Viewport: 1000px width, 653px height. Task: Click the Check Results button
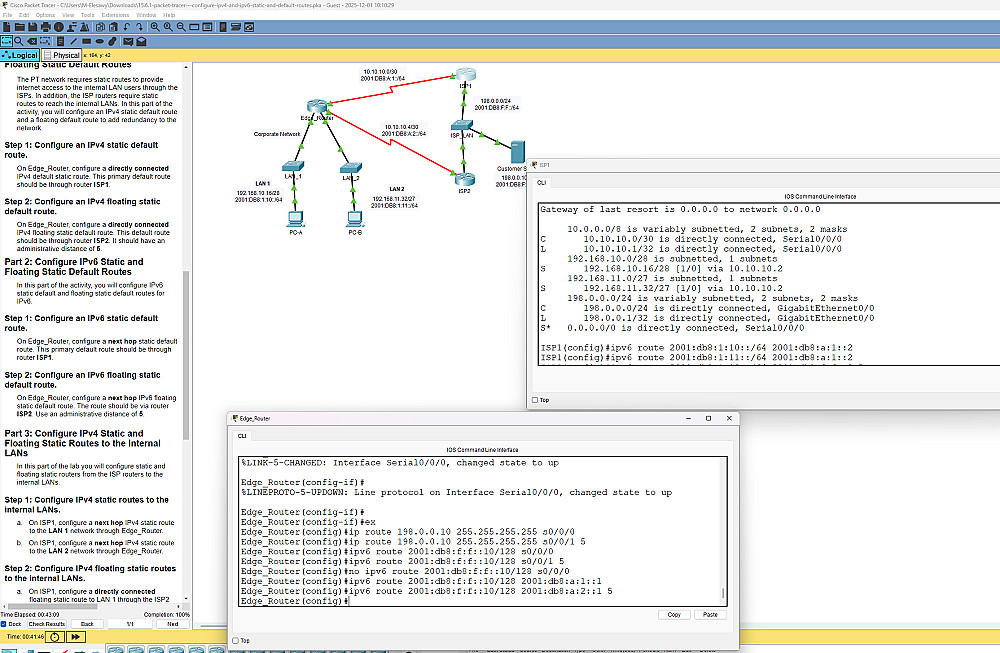click(x=47, y=624)
